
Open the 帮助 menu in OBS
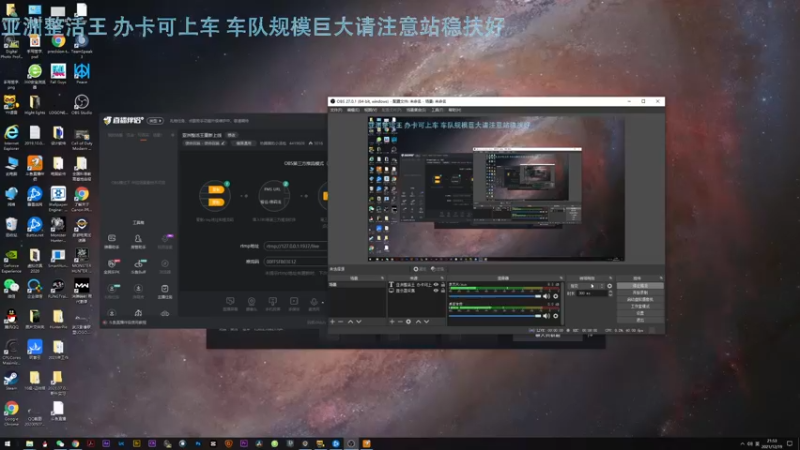[454, 110]
